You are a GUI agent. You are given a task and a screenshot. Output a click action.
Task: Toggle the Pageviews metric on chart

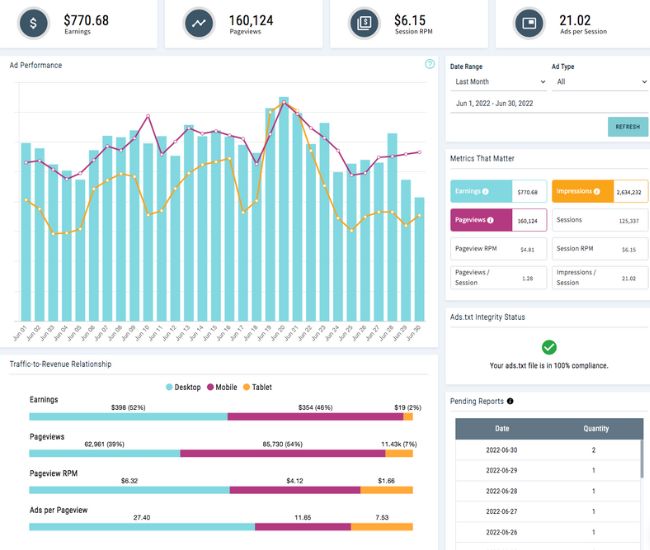click(x=498, y=220)
